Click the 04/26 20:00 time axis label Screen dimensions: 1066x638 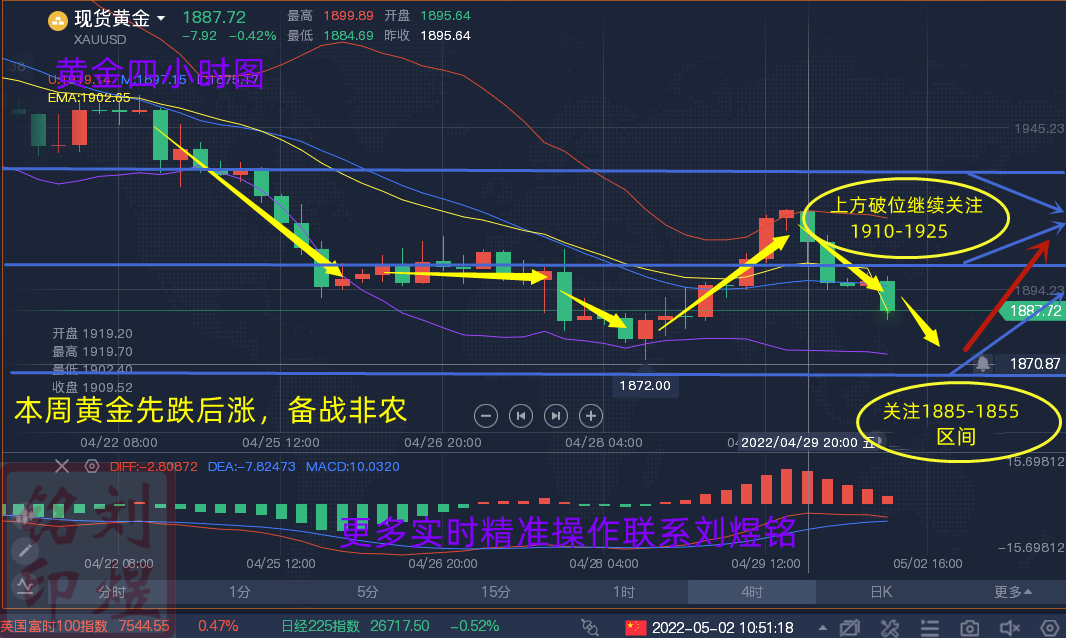tap(443, 442)
